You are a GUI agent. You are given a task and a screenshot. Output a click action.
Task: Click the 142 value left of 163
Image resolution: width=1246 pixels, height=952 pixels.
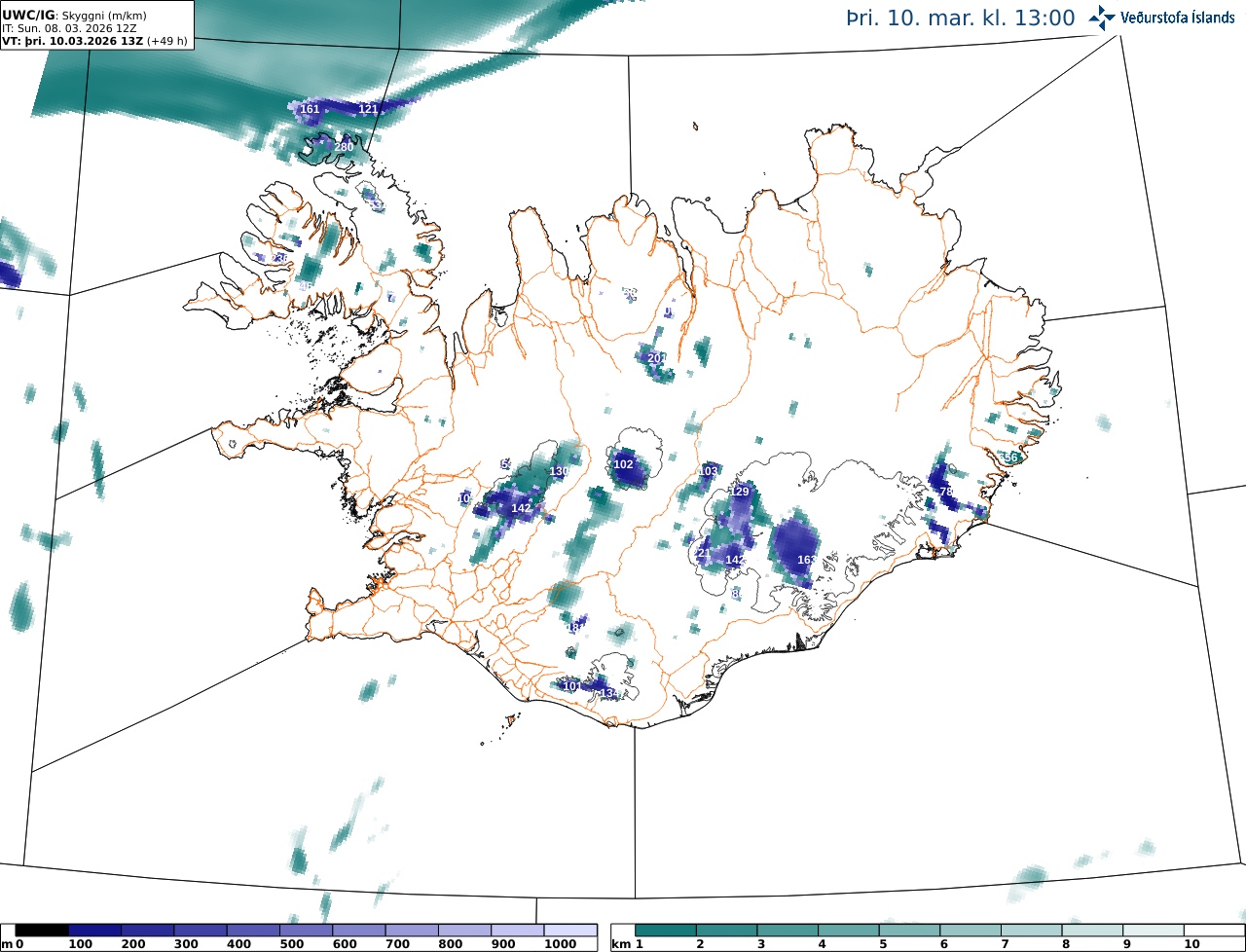click(735, 560)
